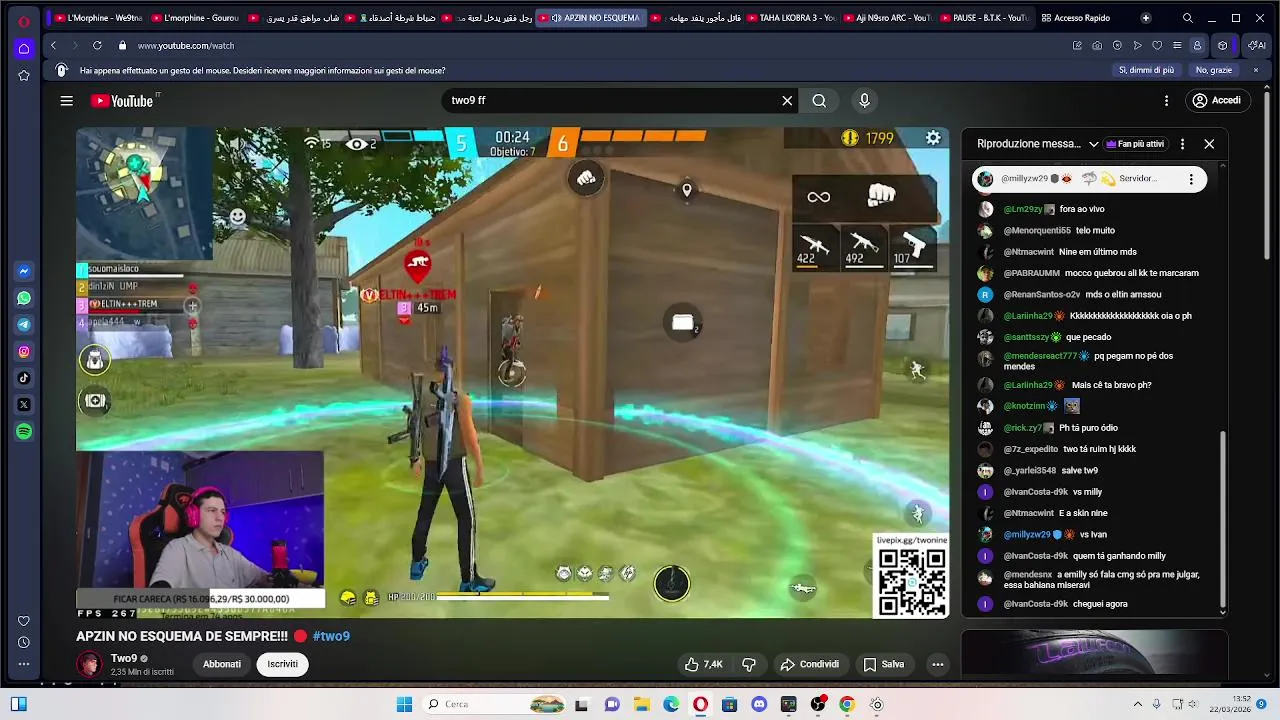Start voice search with the microphone
The height and width of the screenshot is (720, 1280).
pos(865,101)
